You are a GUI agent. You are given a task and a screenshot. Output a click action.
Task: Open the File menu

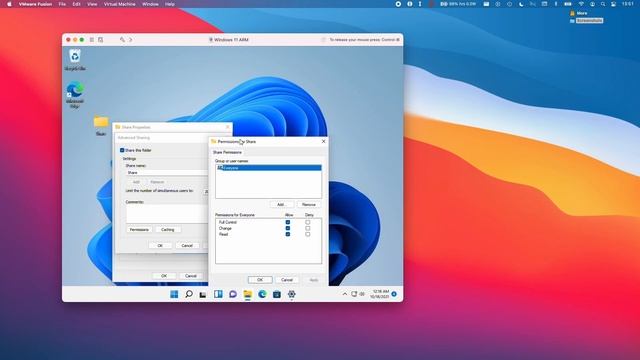point(62,4)
